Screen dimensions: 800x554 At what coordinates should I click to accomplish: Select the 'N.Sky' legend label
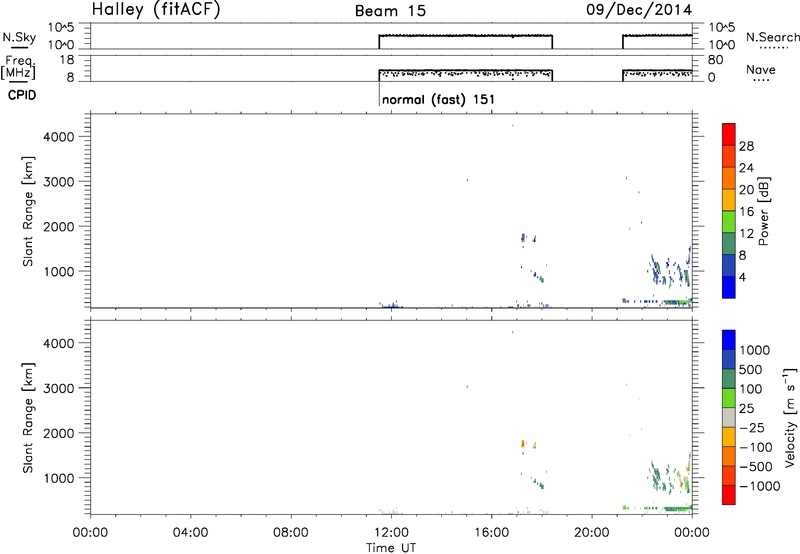pyautogui.click(x=19, y=37)
